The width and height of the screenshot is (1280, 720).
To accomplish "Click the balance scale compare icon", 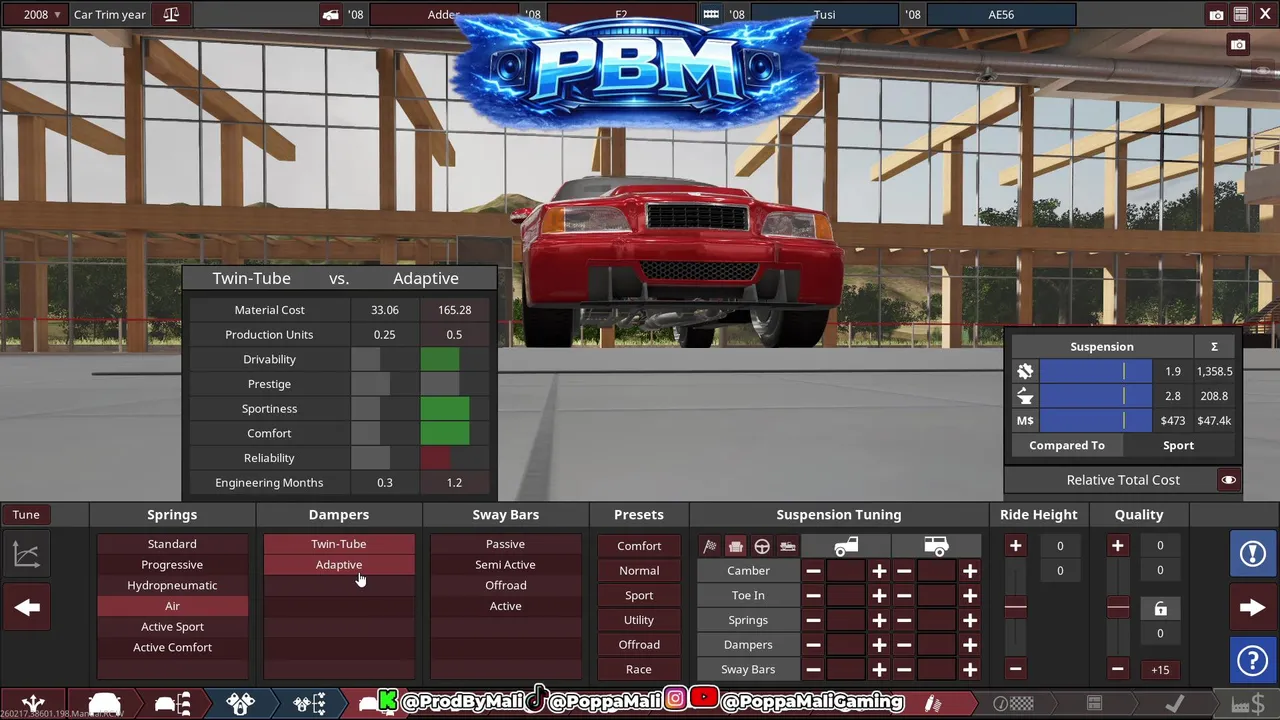I will click(x=171, y=14).
